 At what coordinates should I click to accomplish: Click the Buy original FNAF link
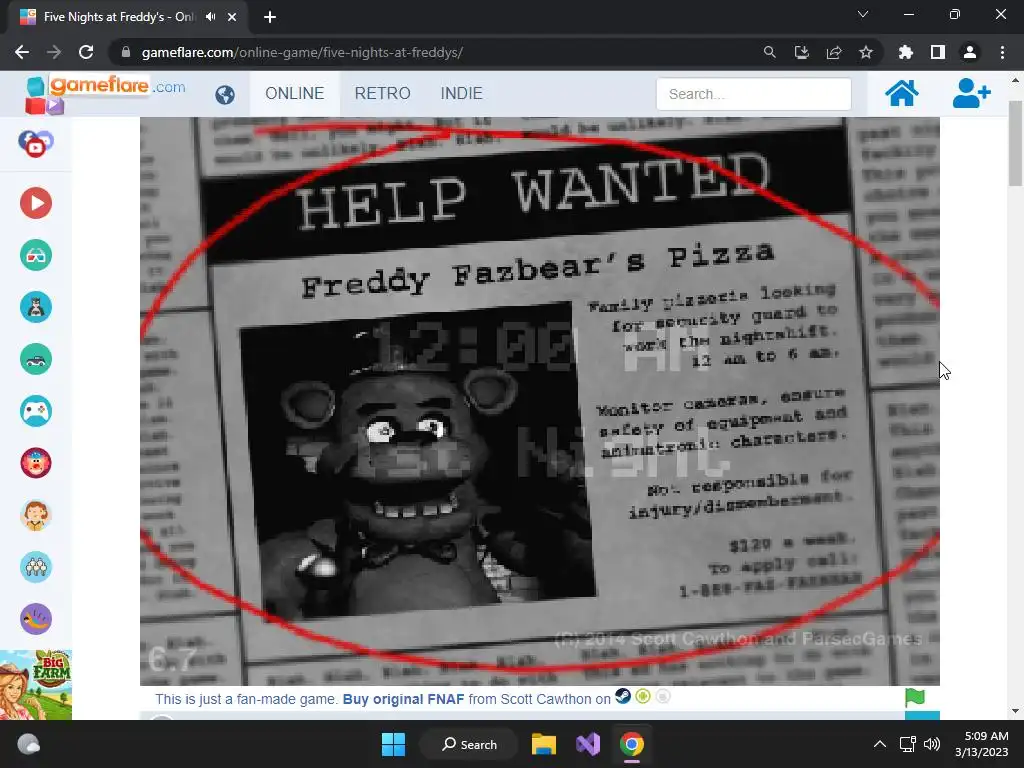coord(404,699)
